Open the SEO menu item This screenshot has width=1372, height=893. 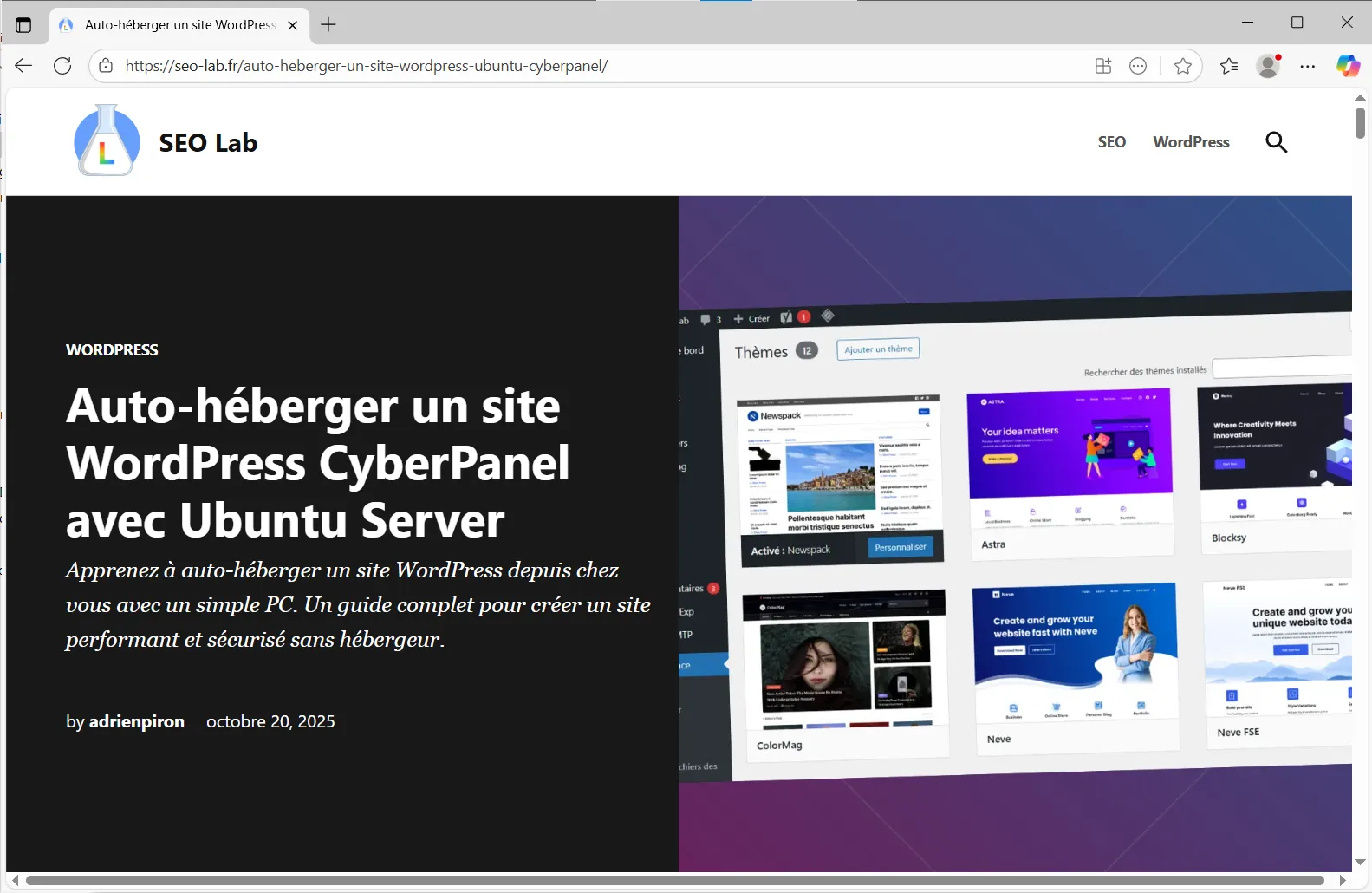coord(1111,142)
